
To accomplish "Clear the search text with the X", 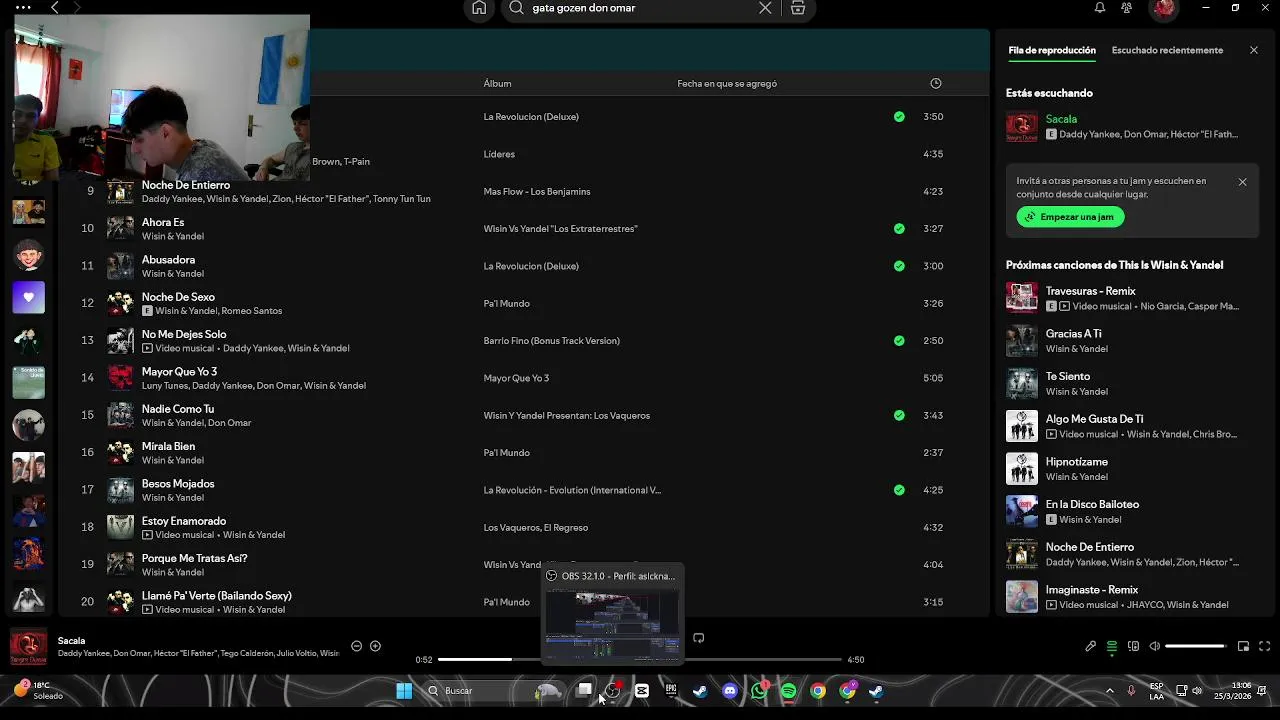I will coord(765,8).
